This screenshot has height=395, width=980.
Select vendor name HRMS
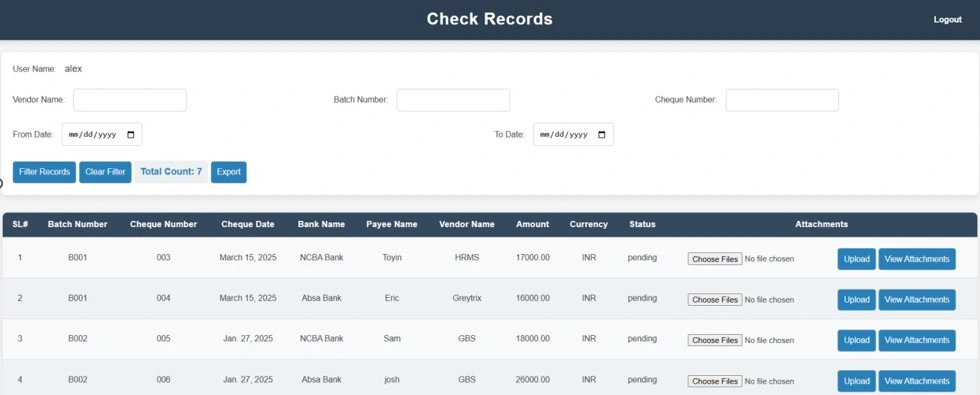pyautogui.click(x=467, y=258)
